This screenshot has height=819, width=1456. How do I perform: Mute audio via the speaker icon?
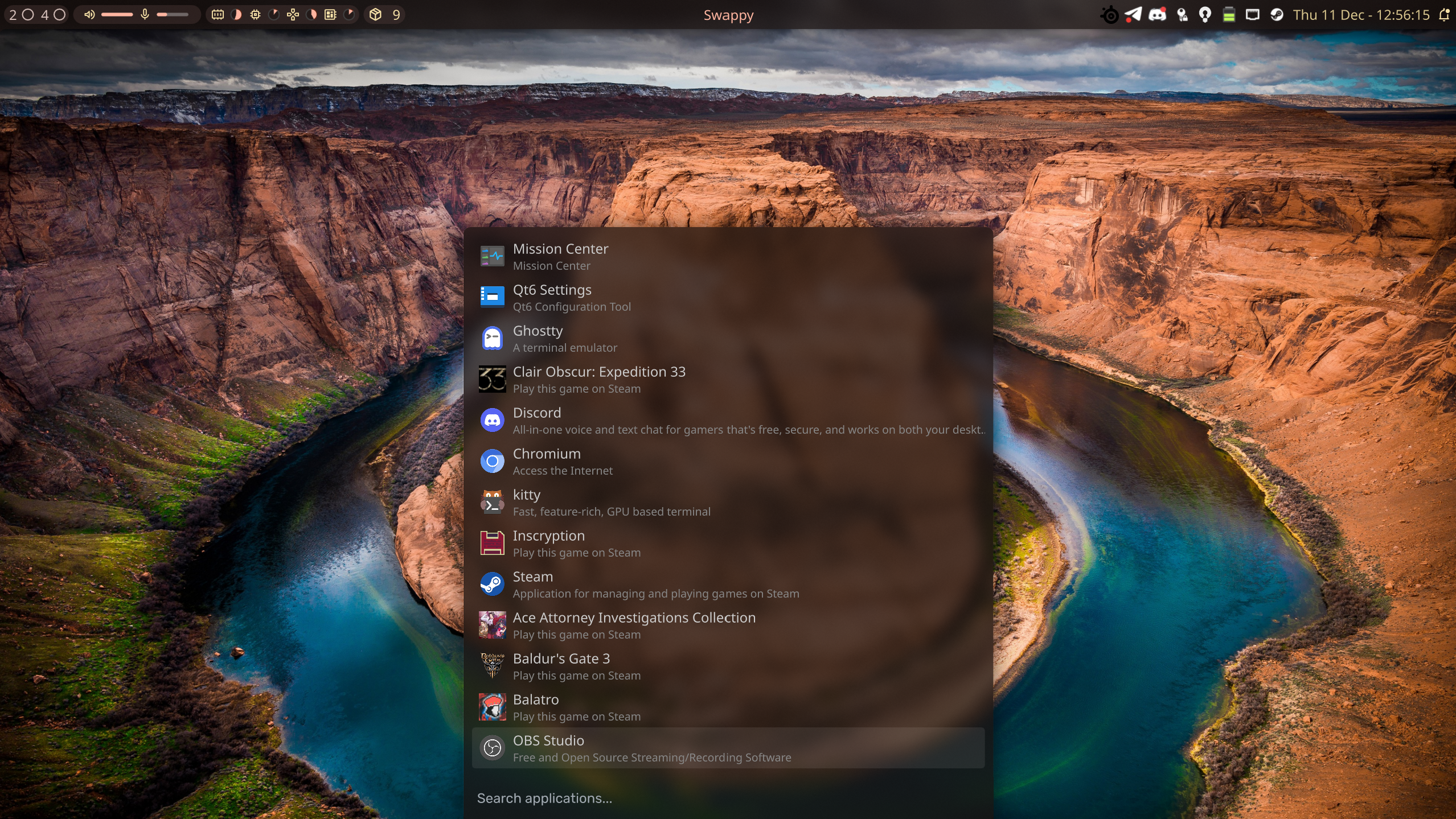(x=89, y=15)
